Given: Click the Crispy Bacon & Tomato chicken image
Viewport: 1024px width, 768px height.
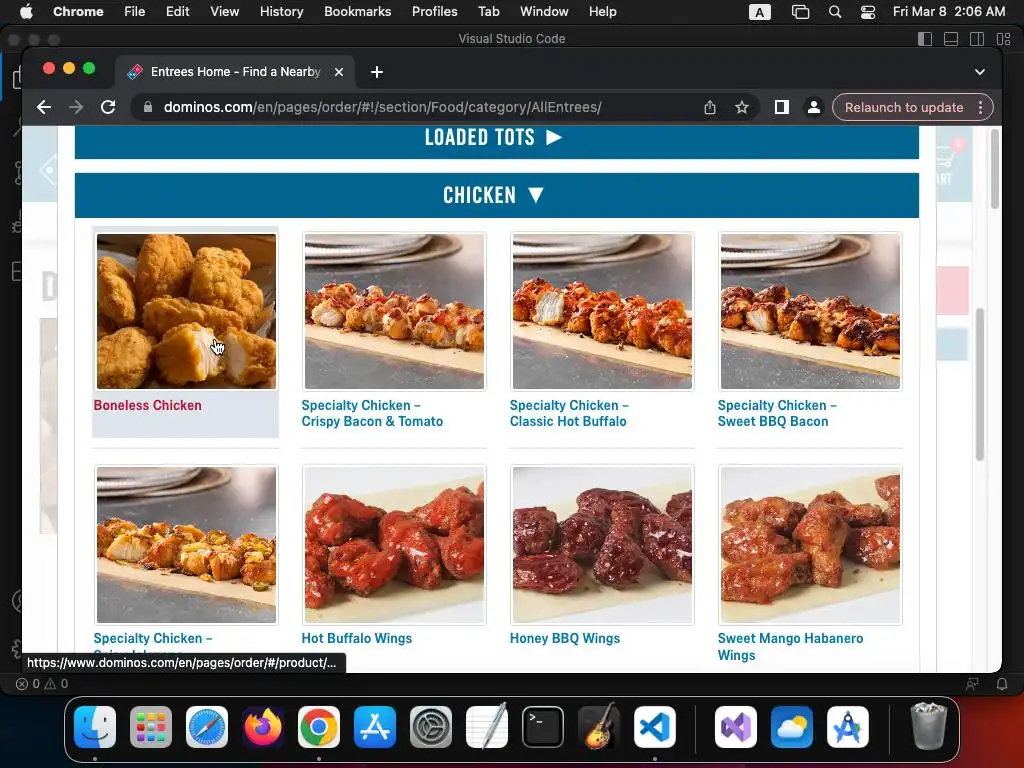Looking at the screenshot, I should coord(394,311).
